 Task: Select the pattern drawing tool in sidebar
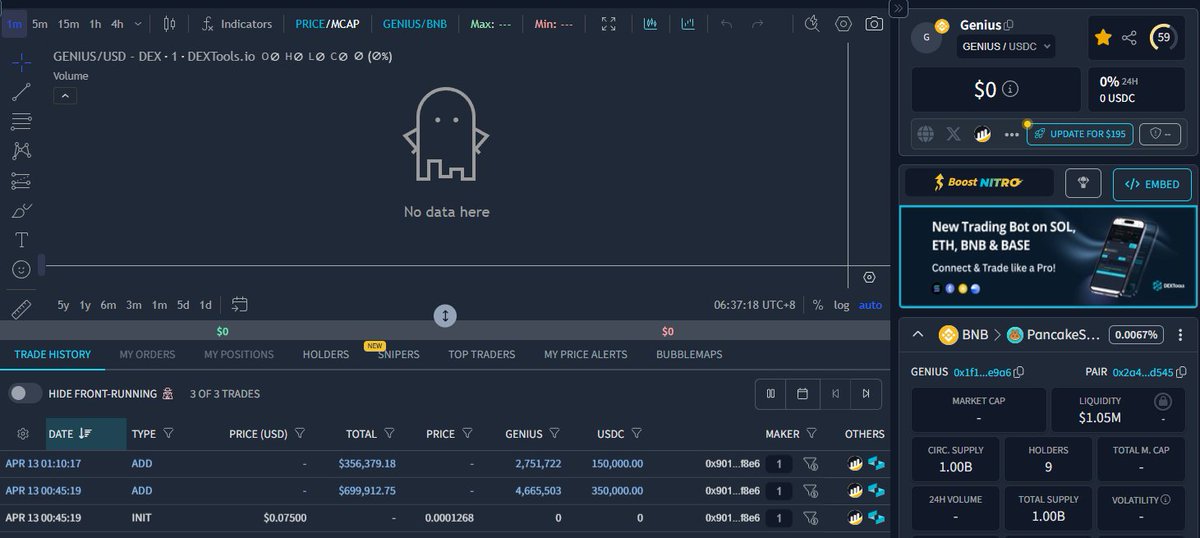point(21,151)
